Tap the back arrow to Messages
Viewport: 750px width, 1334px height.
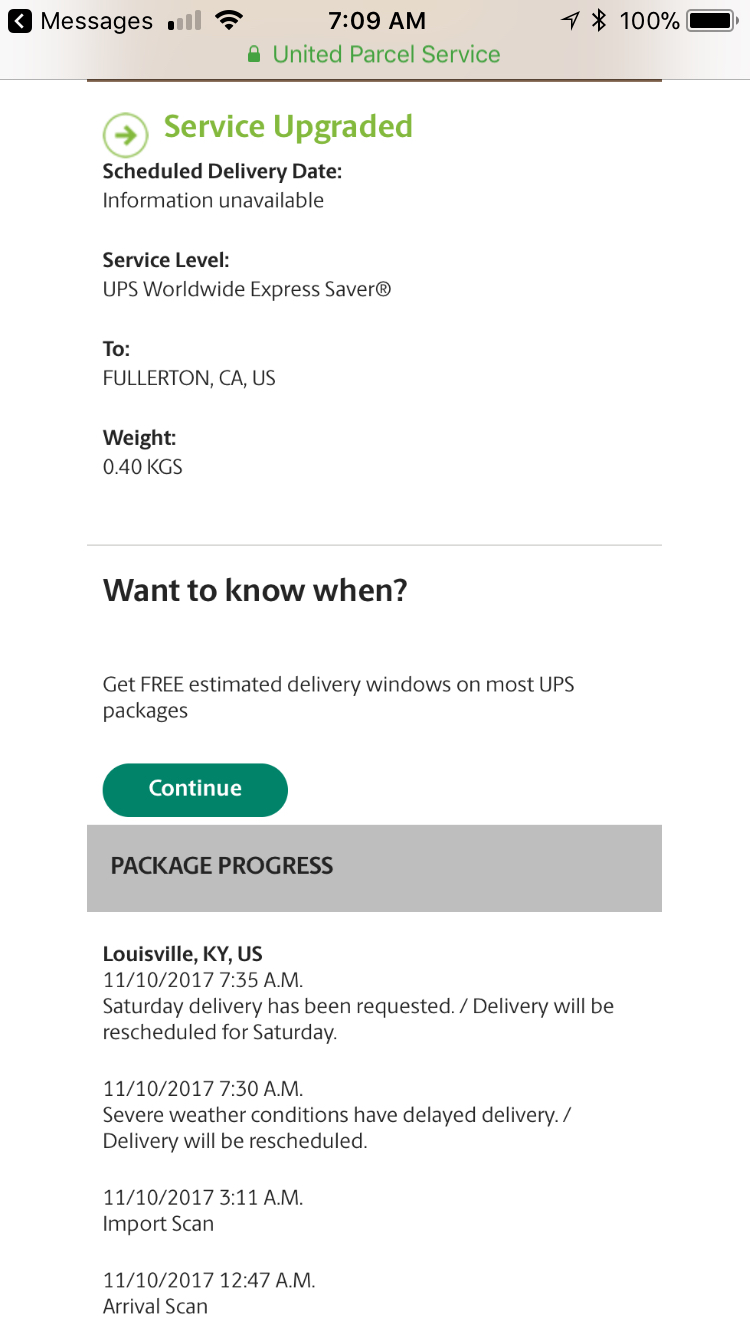(20, 20)
